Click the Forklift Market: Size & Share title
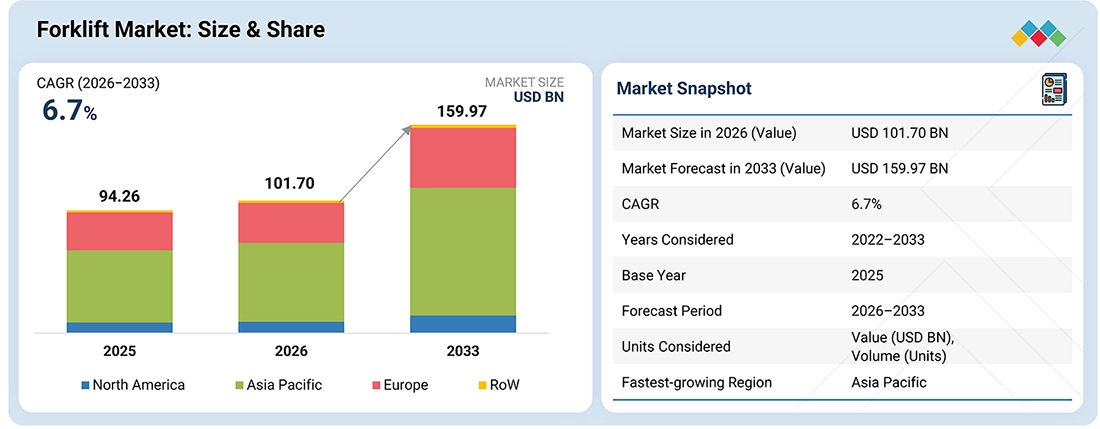Viewport: 1100px width, 429px height. point(179,30)
